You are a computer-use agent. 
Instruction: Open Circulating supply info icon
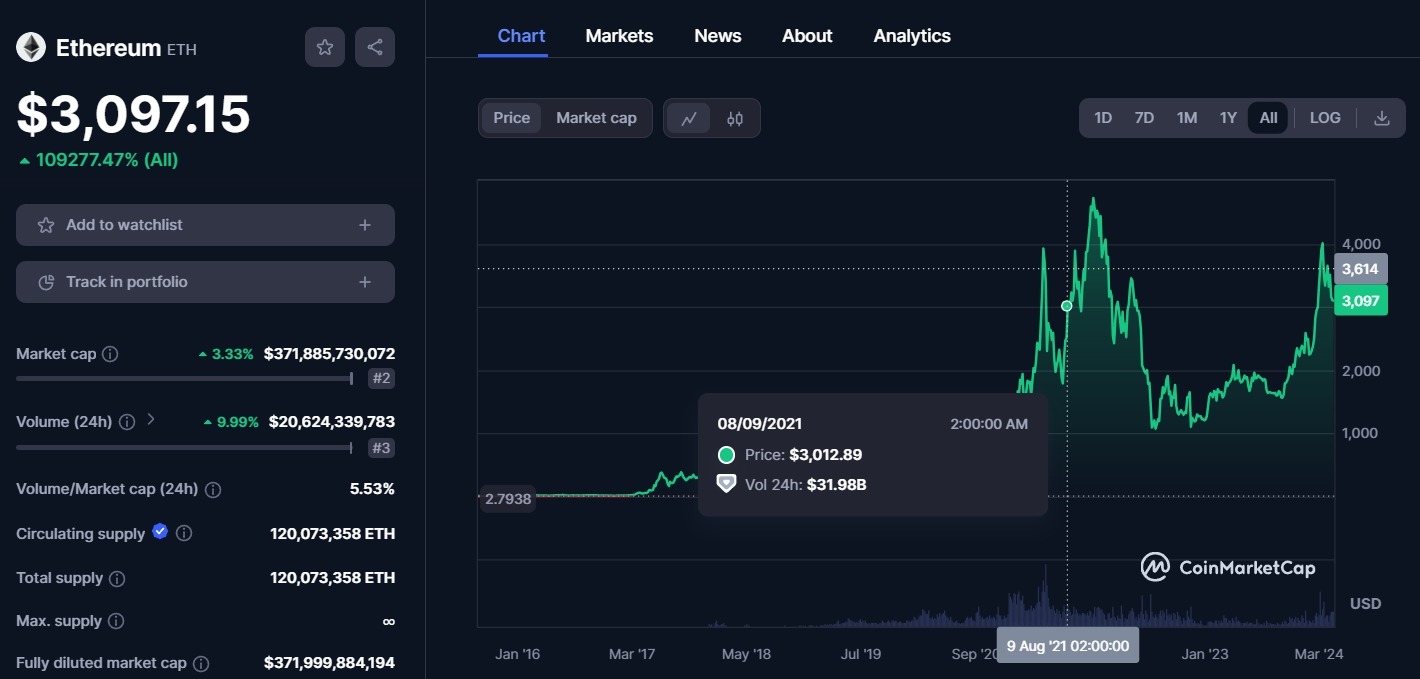click(184, 534)
